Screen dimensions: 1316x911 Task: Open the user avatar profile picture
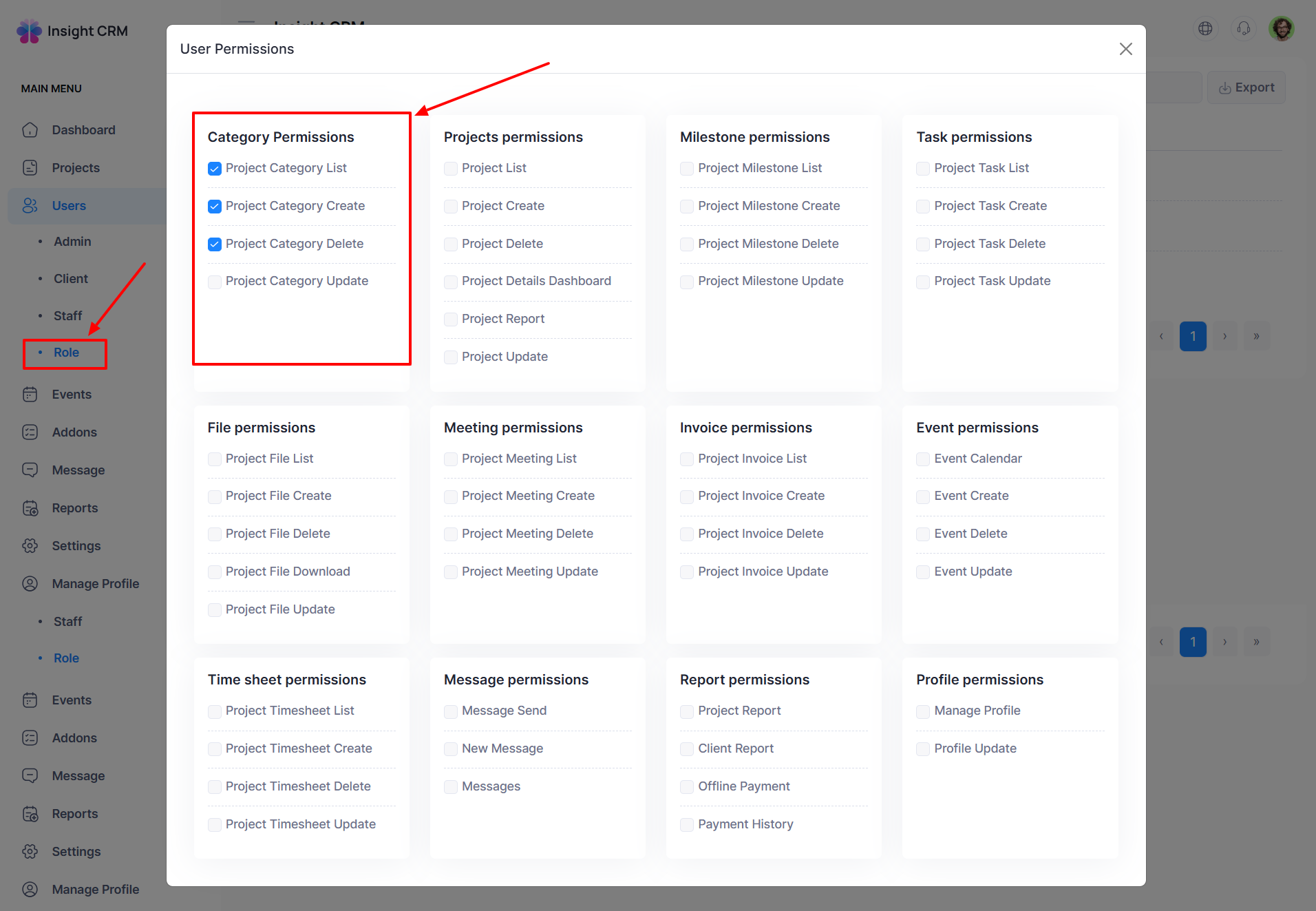pyautogui.click(x=1281, y=29)
